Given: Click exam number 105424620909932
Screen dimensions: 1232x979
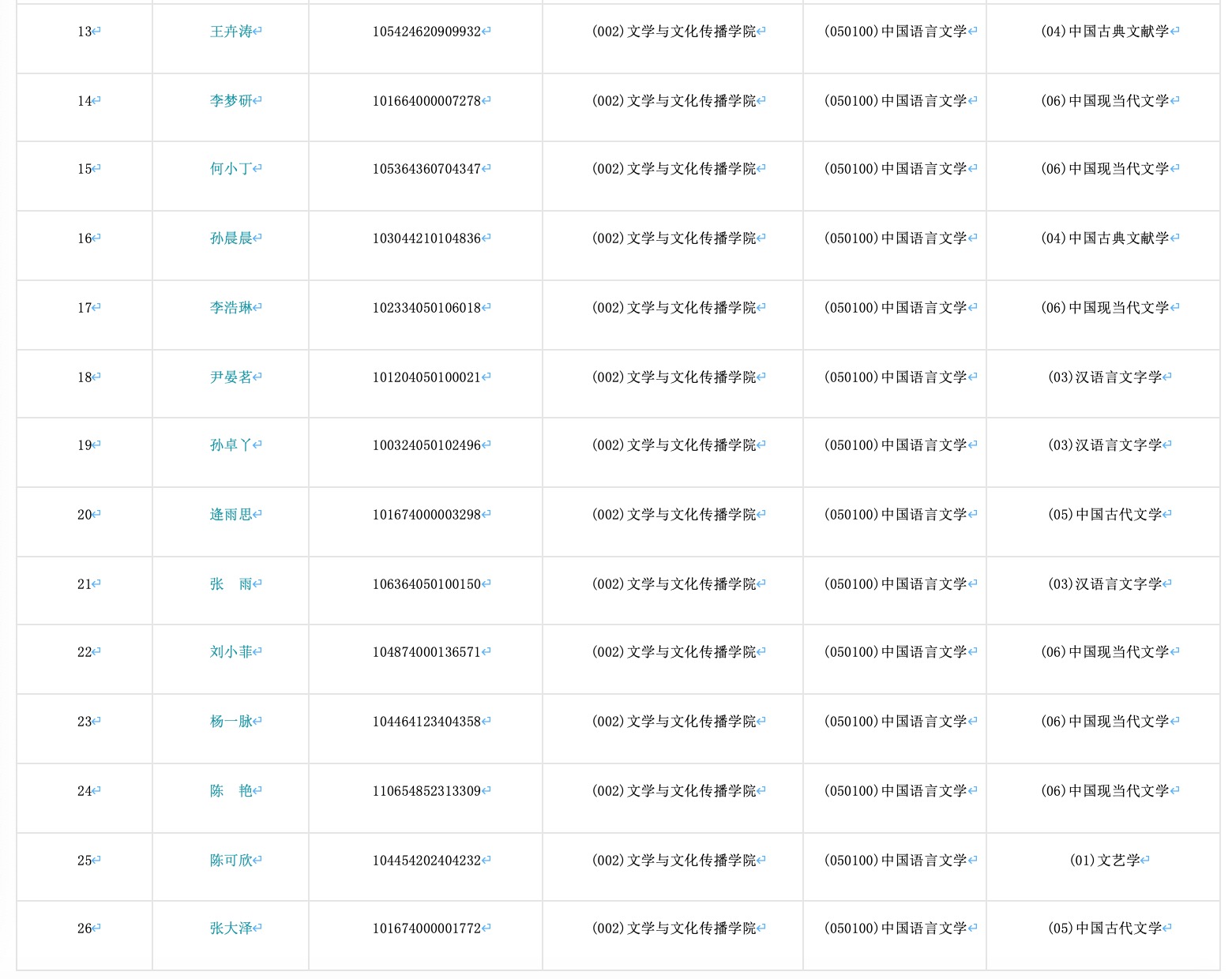Looking at the screenshot, I should click(426, 32).
